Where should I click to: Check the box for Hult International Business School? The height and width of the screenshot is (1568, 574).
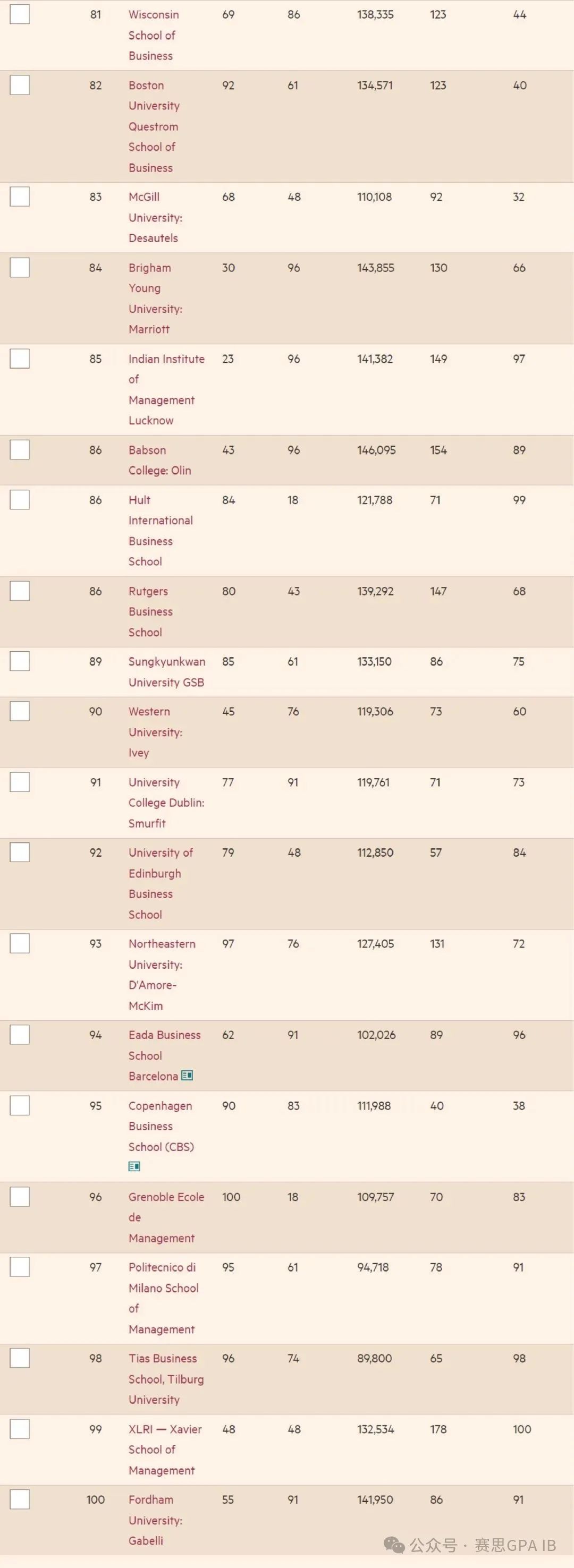[x=20, y=500]
